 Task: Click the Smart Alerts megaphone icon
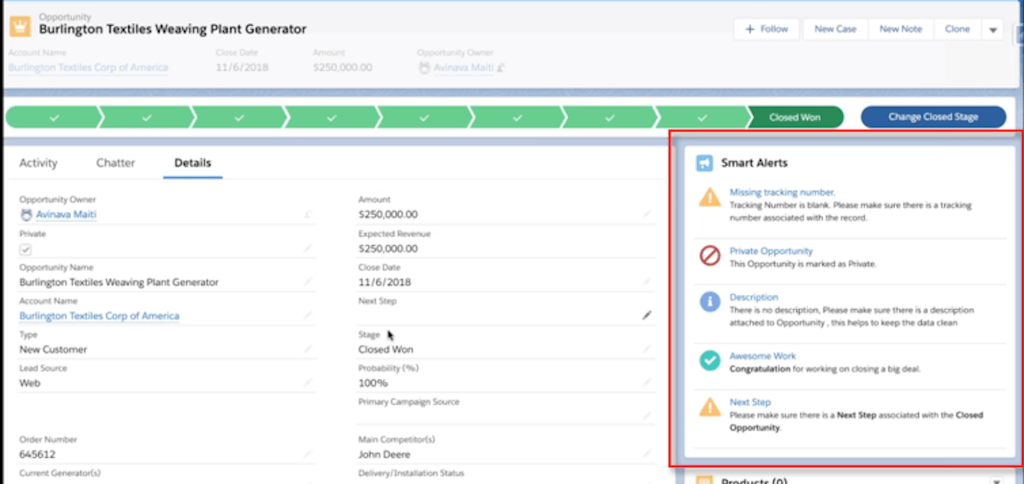[704, 162]
